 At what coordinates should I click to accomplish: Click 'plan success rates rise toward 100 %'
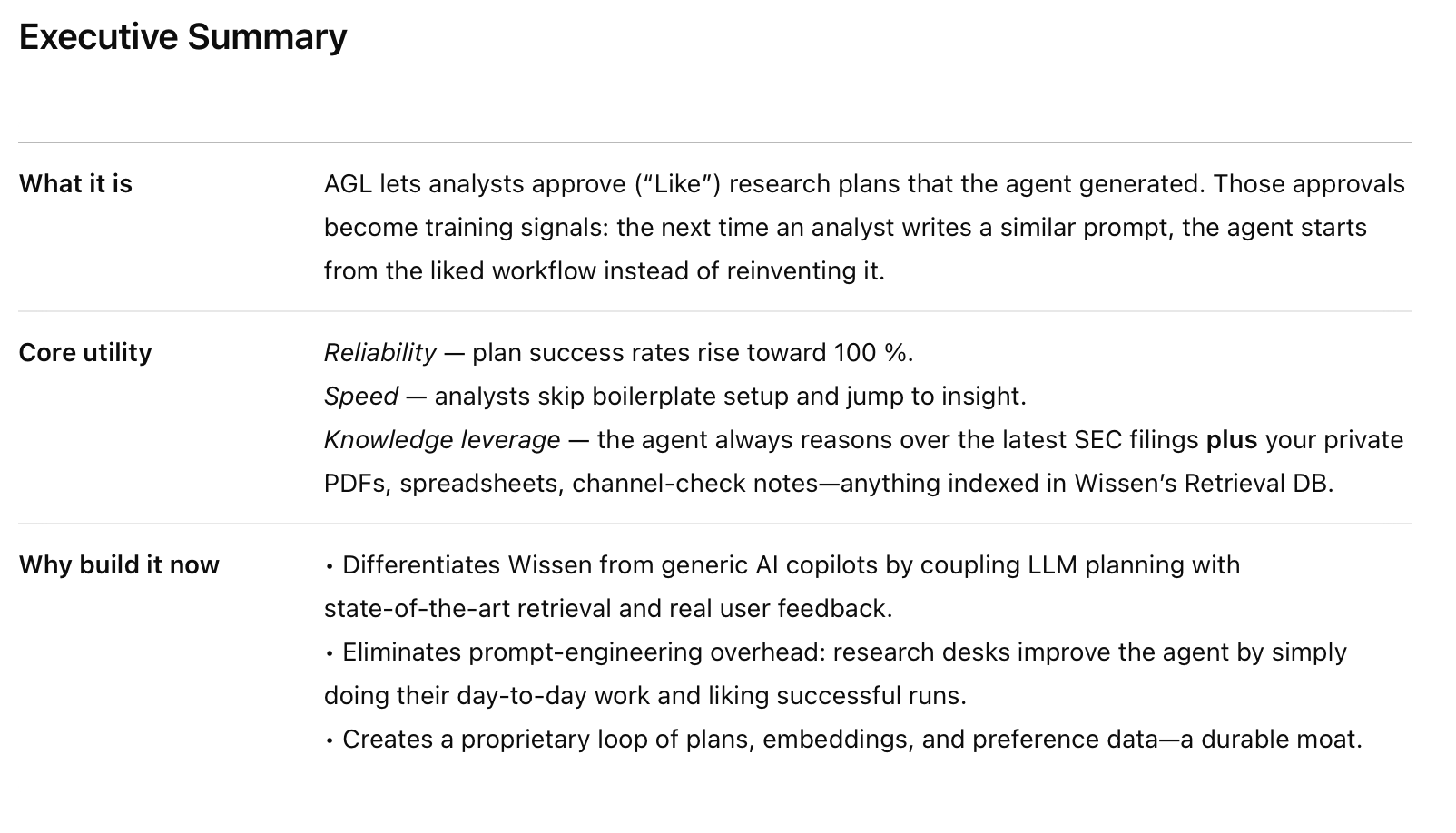(691, 353)
